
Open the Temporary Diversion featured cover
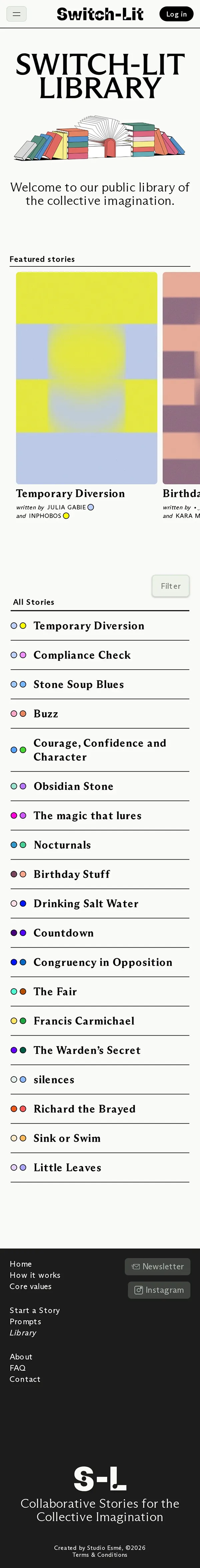(x=86, y=377)
